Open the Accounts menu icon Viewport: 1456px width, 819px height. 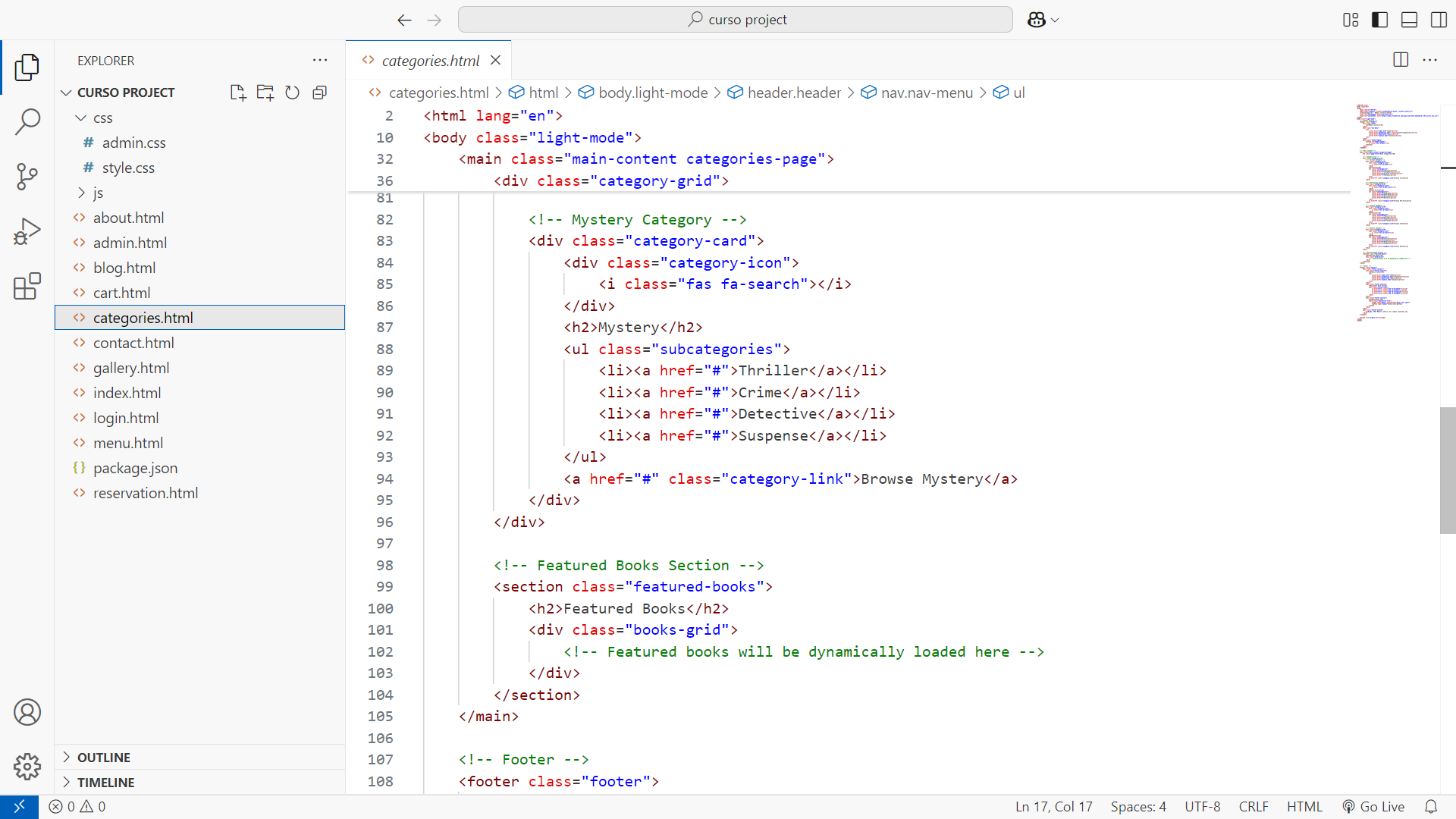pos(27,712)
